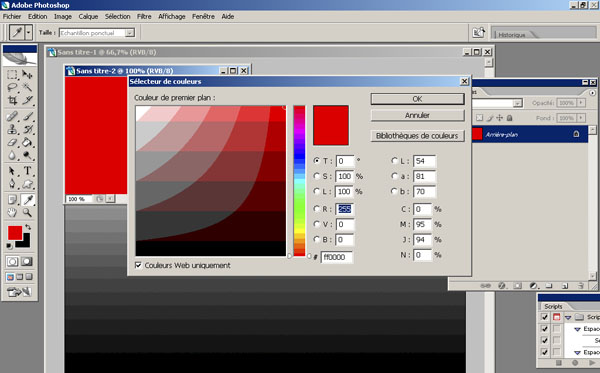Screen dimensions: 600x373
Task: Select the B blue radio button
Action: click(316, 239)
